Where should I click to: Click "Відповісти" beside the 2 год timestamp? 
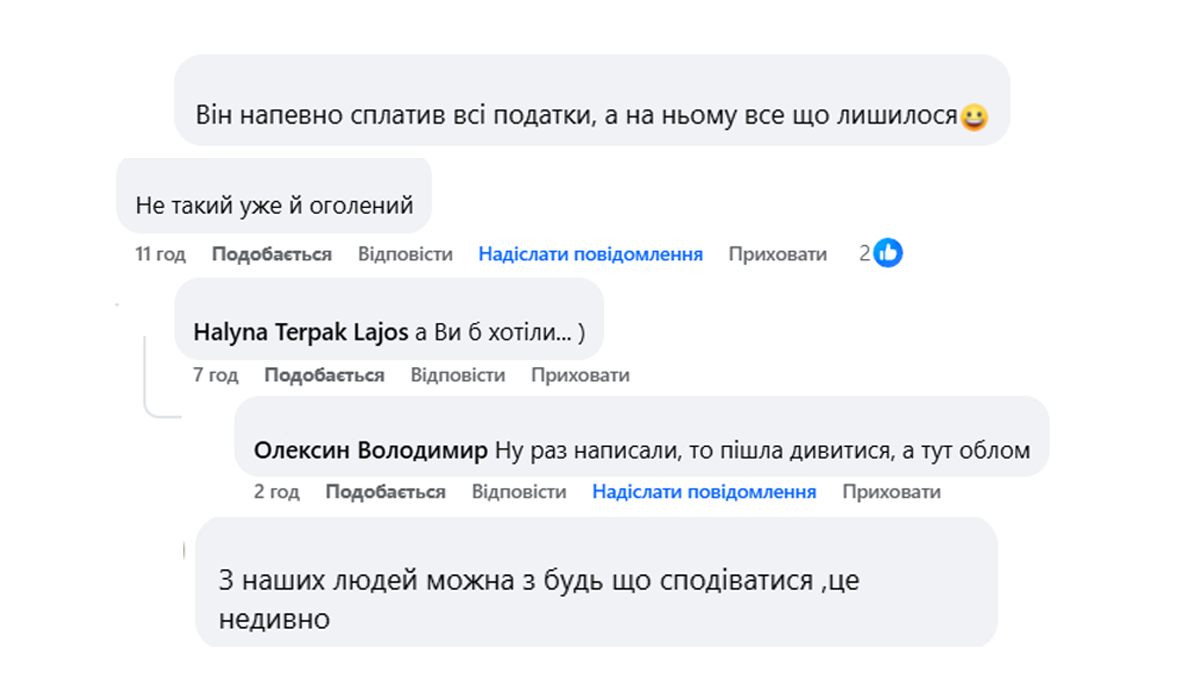[519, 492]
